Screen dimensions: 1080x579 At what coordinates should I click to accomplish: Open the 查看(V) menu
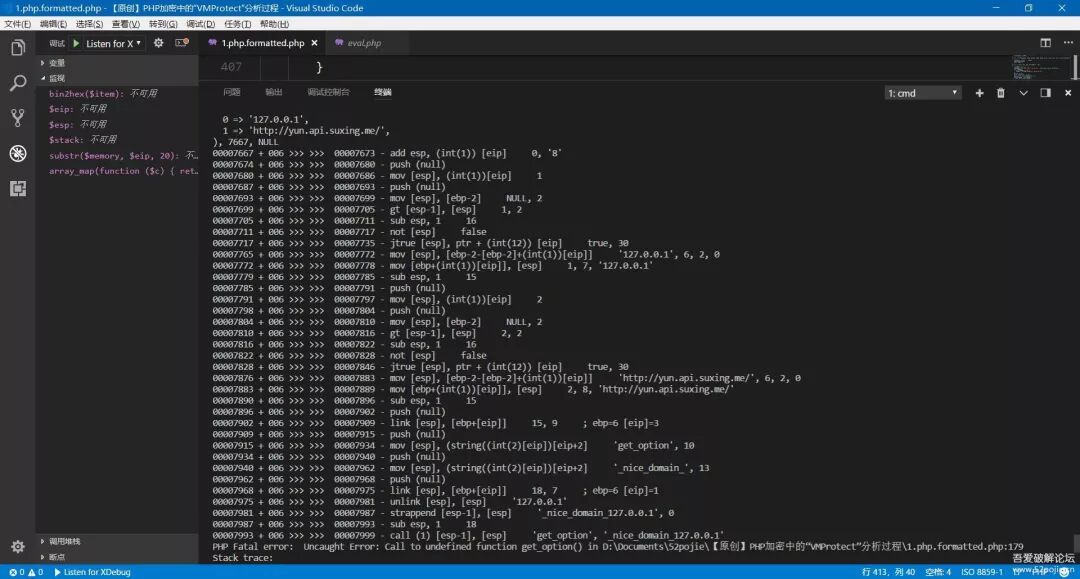(126, 24)
